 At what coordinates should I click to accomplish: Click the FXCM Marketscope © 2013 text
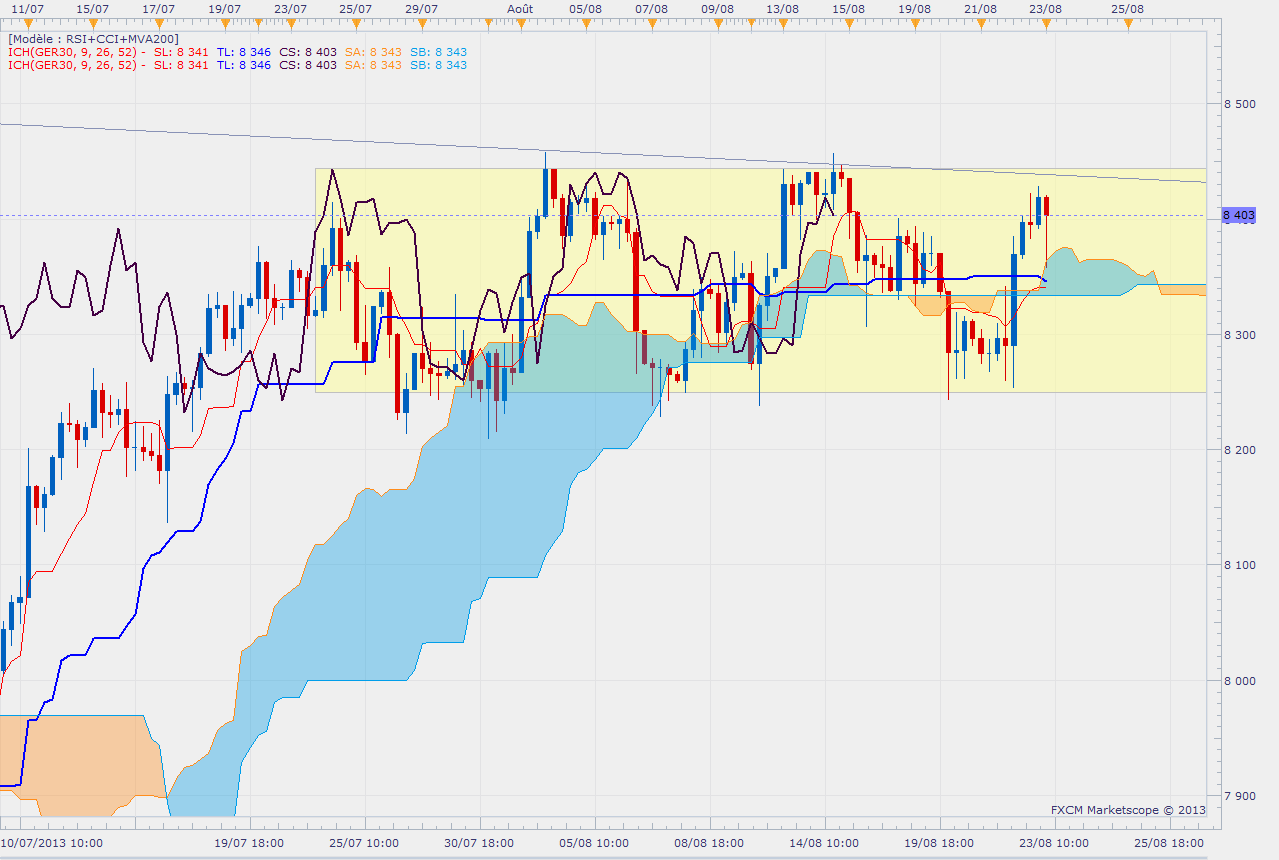point(1128,810)
